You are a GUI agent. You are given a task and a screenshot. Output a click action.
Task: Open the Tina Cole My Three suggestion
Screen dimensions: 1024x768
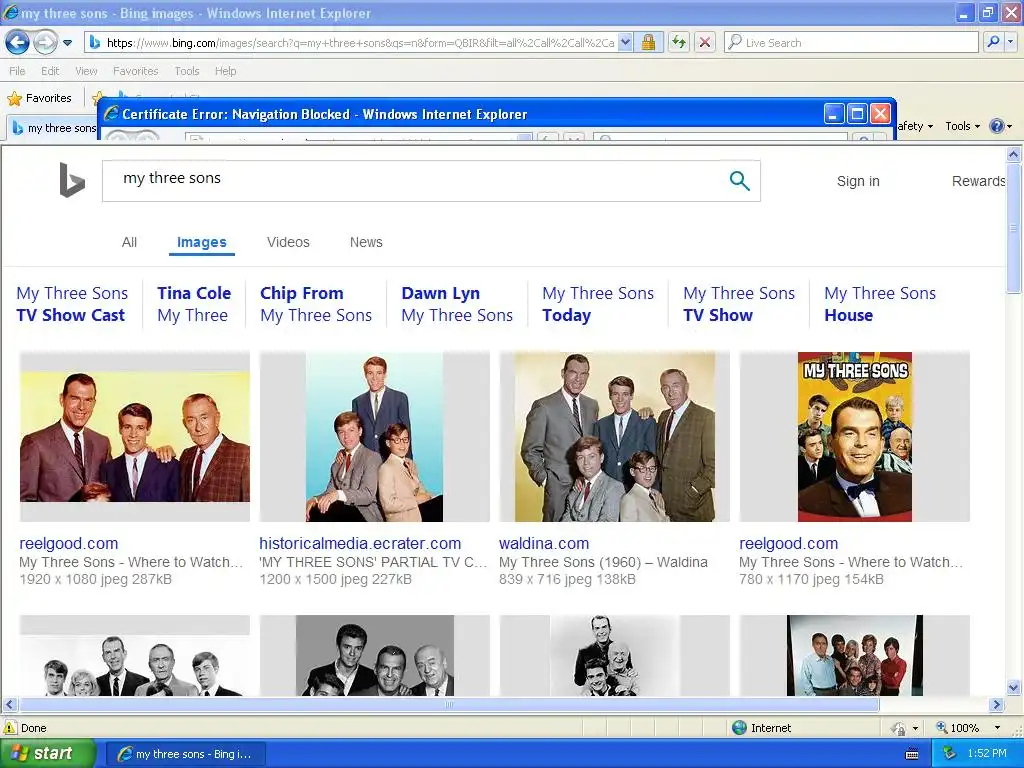[x=194, y=304]
